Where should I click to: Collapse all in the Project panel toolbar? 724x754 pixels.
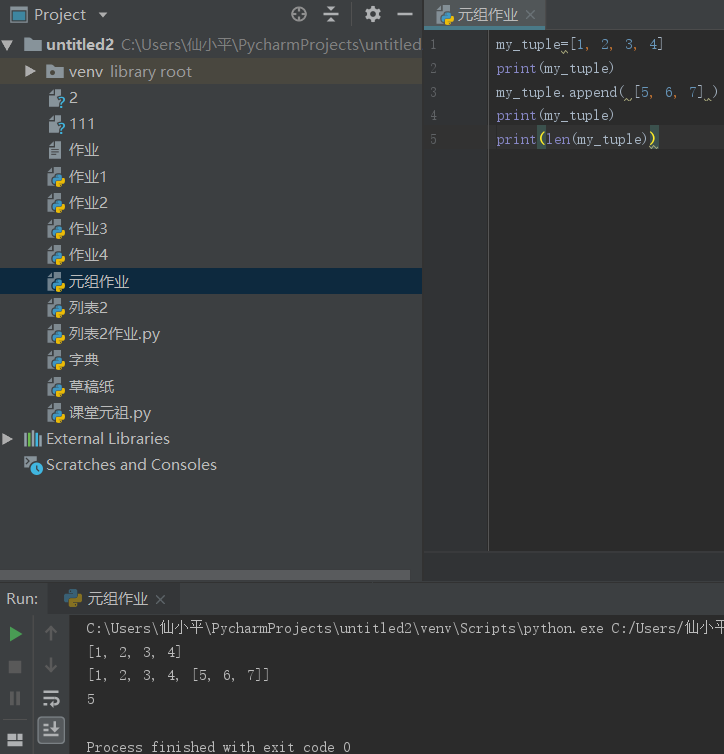click(x=331, y=14)
